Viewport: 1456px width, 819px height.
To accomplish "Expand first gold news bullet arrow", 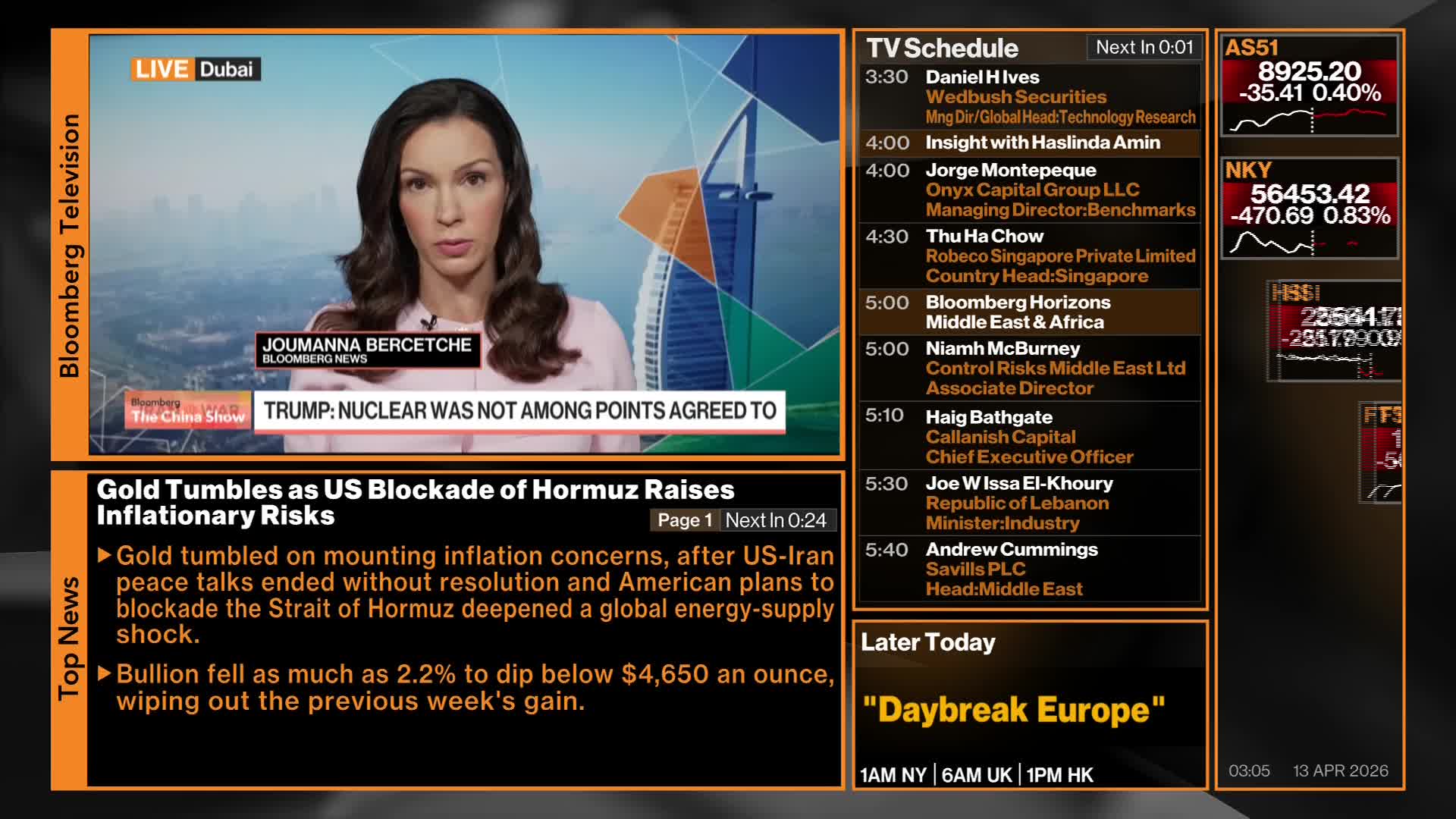I will tap(105, 556).
